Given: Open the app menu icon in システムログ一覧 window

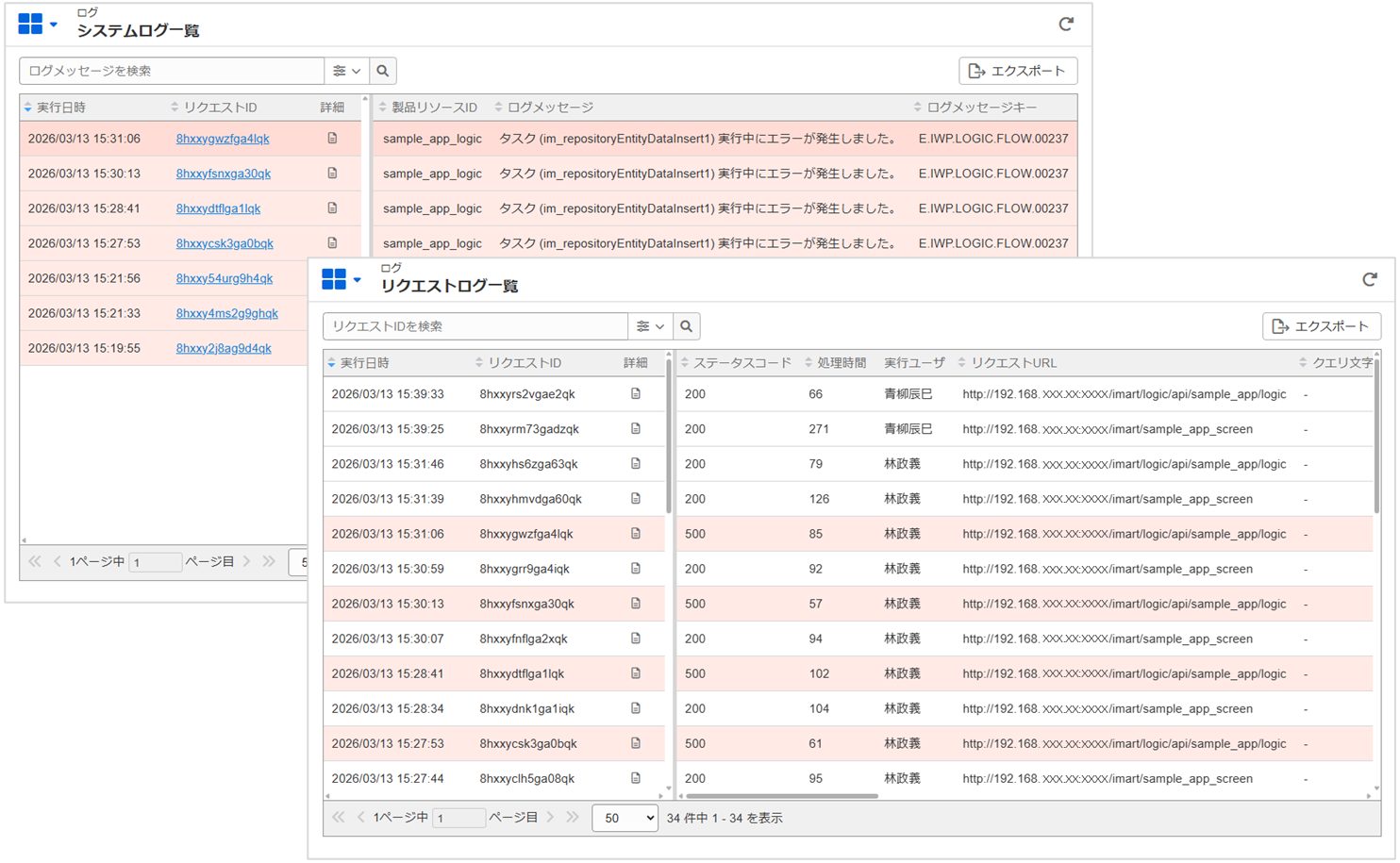Looking at the screenshot, I should (30, 25).
